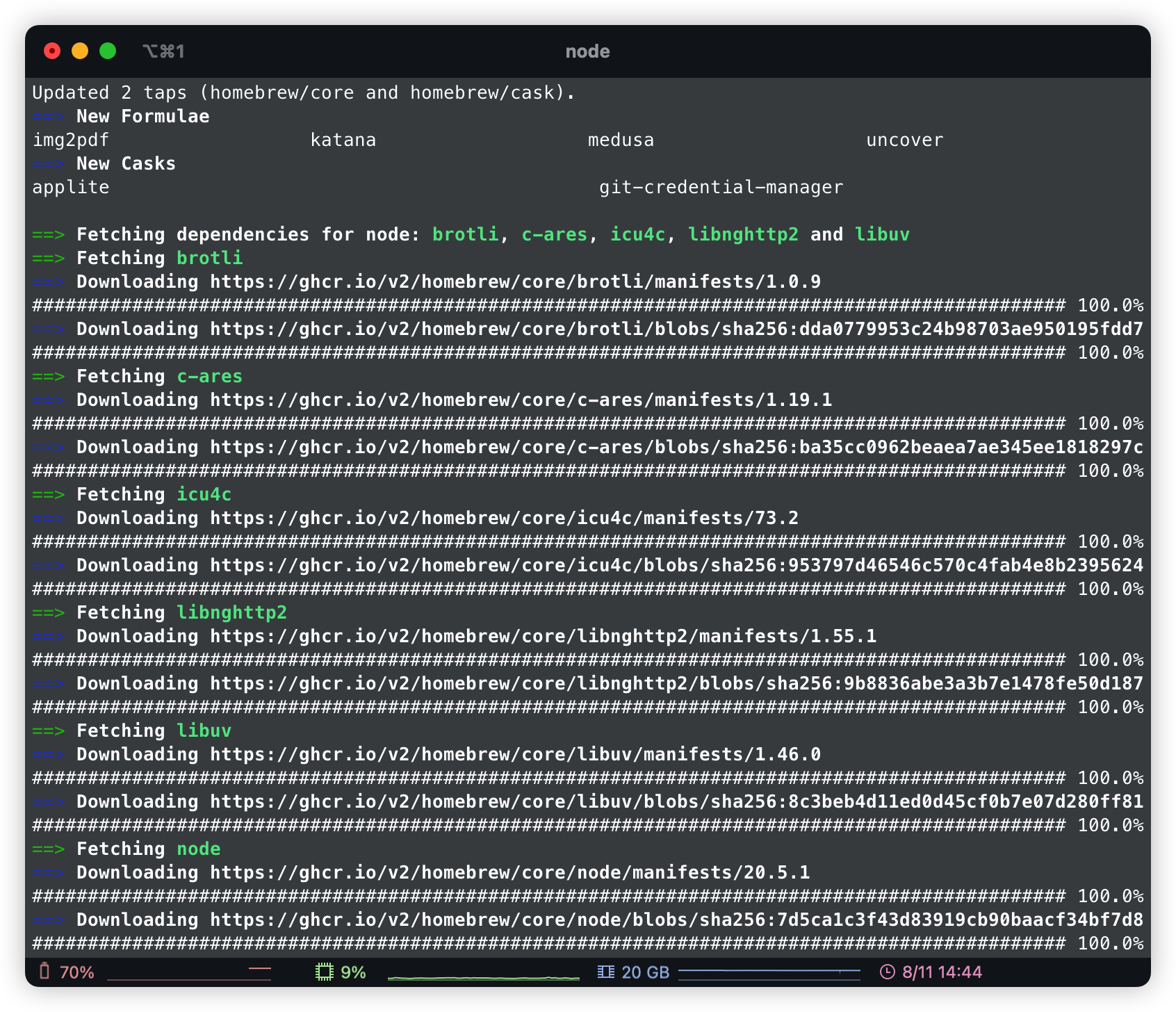Click the brotli manifests 1.0.9 URL
Viewport: 1176px width, 1012px height.
(x=516, y=281)
